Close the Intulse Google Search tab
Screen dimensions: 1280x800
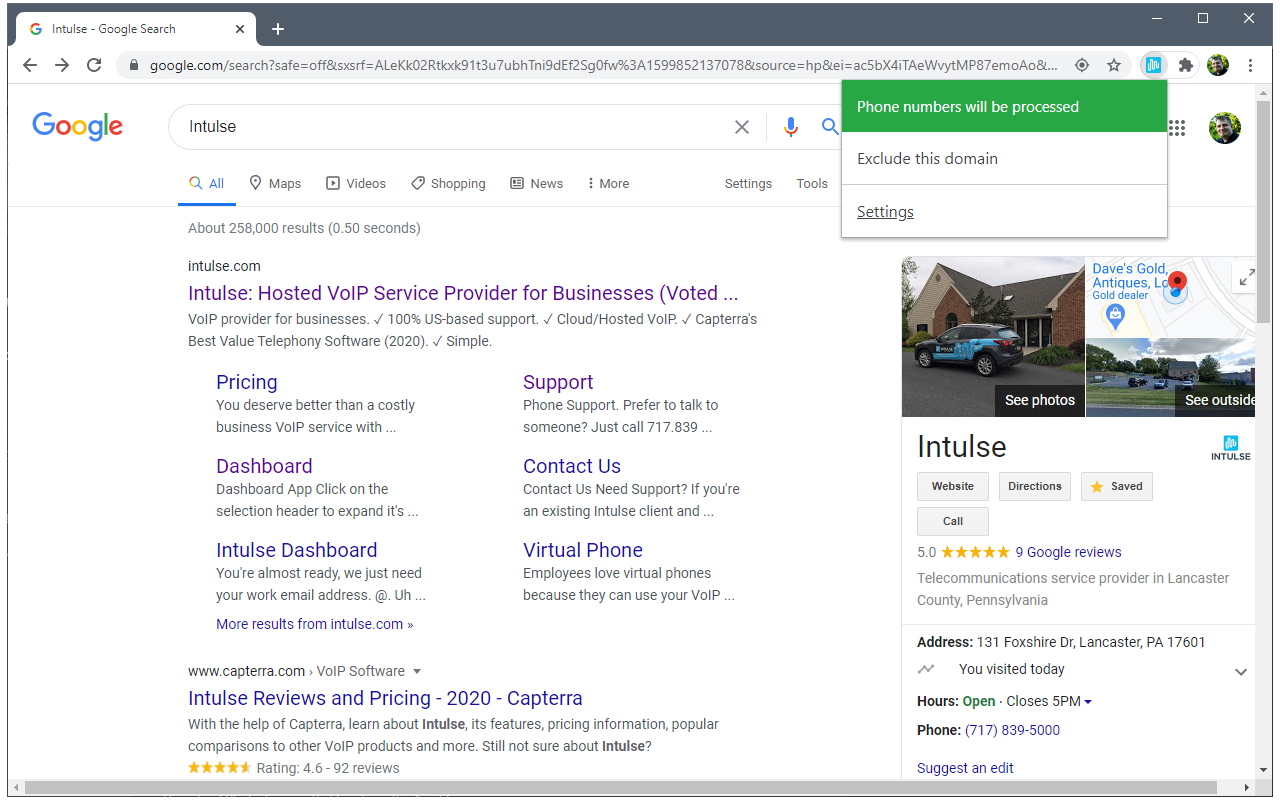click(x=240, y=29)
